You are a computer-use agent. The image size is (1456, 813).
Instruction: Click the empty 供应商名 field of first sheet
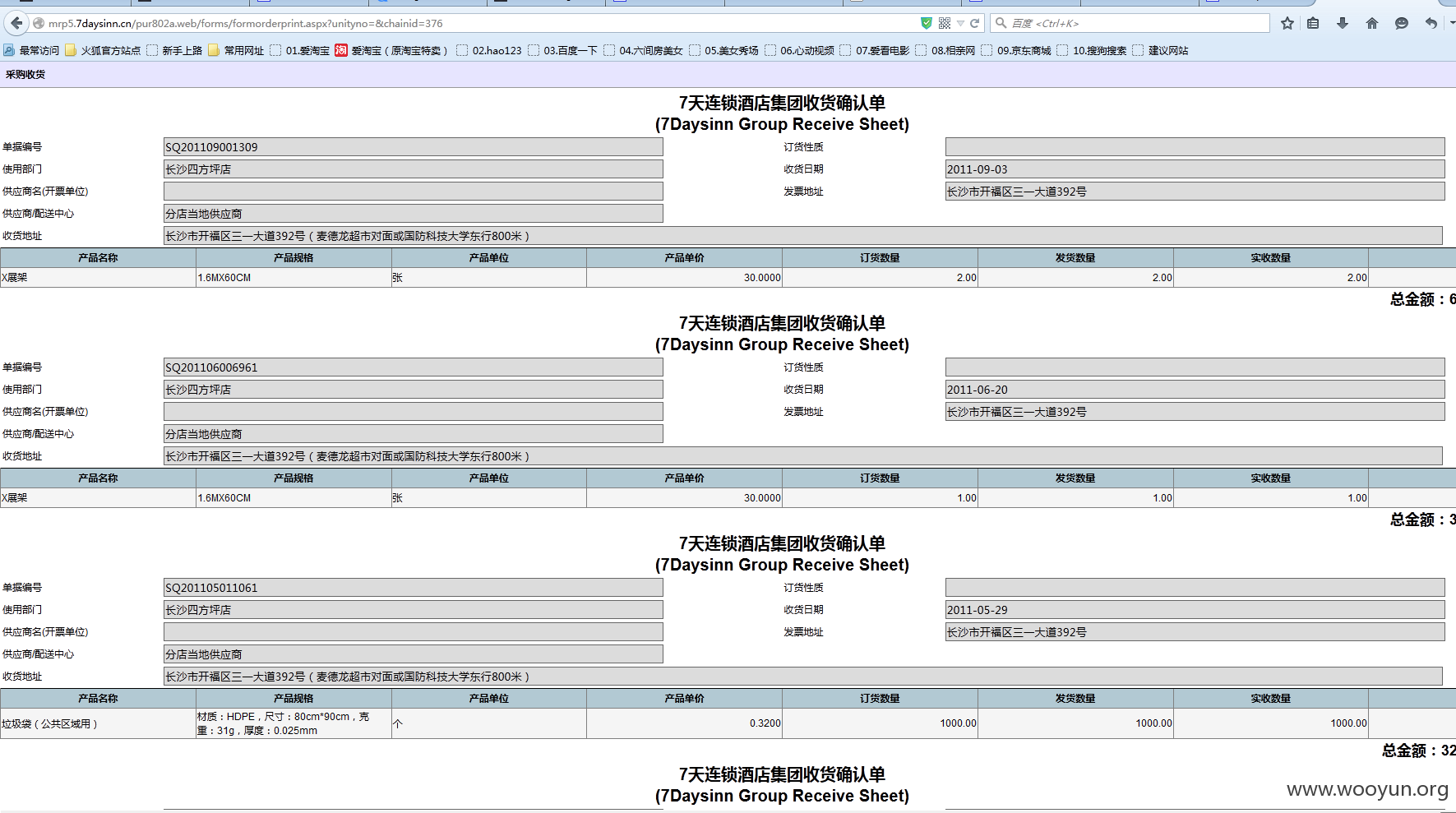click(x=414, y=192)
